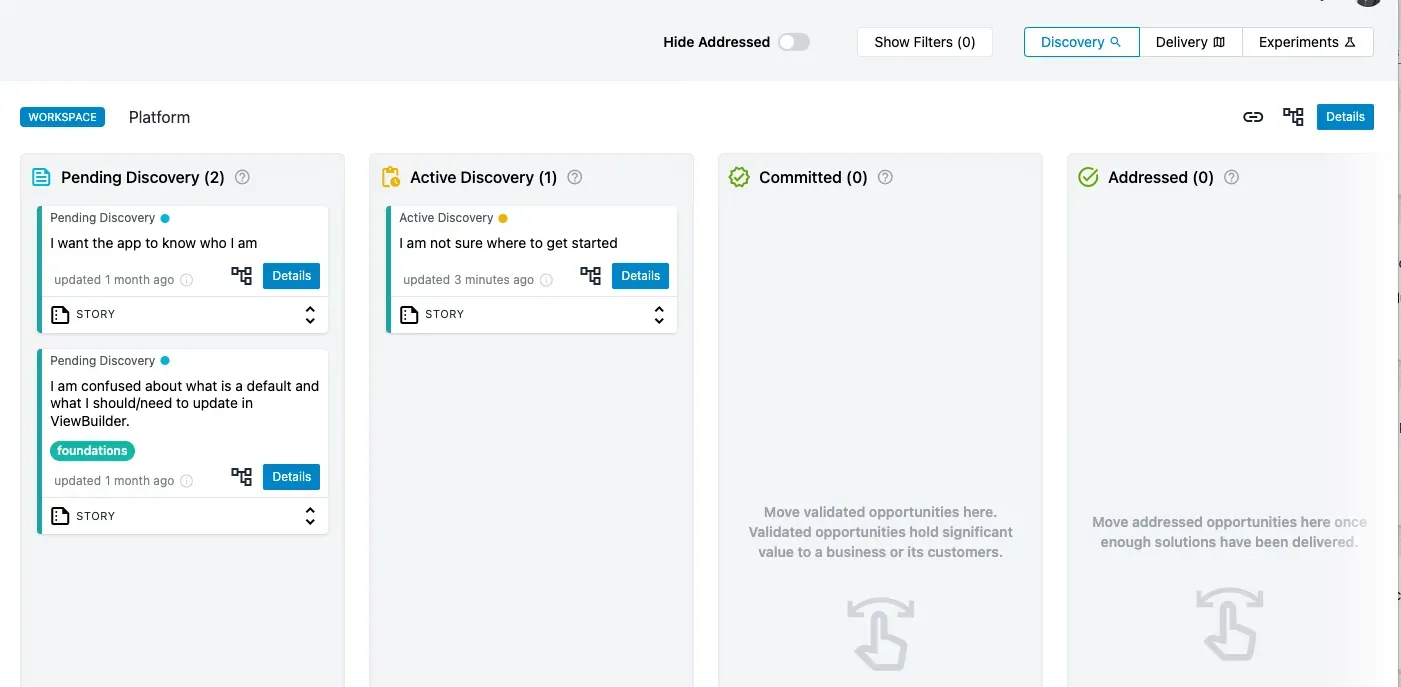Open the Experiments tab
Image resolution: width=1401 pixels, height=687 pixels.
tap(1308, 42)
